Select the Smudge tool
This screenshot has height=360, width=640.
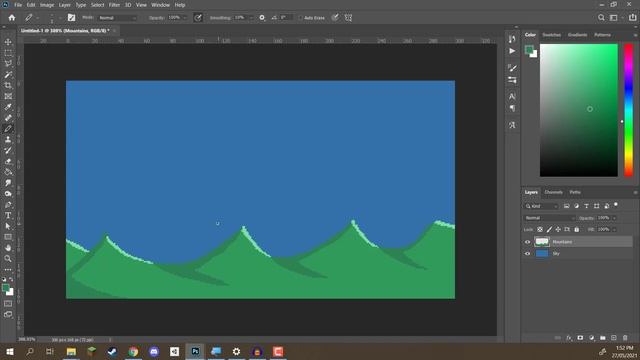click(x=8, y=183)
